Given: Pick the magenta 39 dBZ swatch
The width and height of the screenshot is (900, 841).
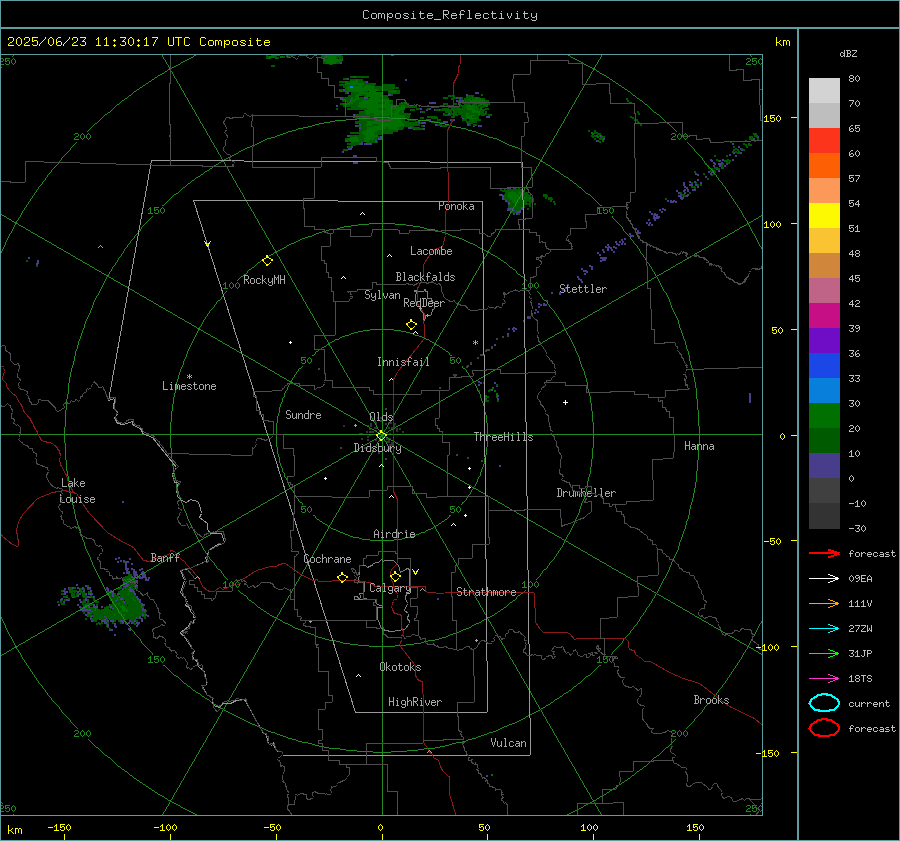Looking at the screenshot, I should pyautogui.click(x=824, y=316).
